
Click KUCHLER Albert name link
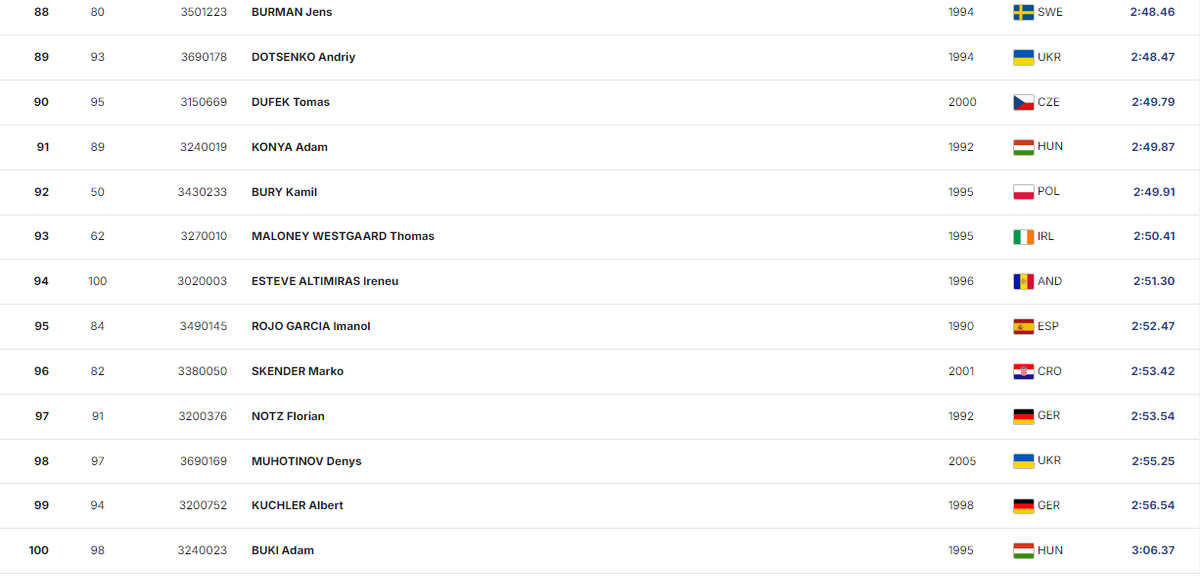tap(297, 506)
